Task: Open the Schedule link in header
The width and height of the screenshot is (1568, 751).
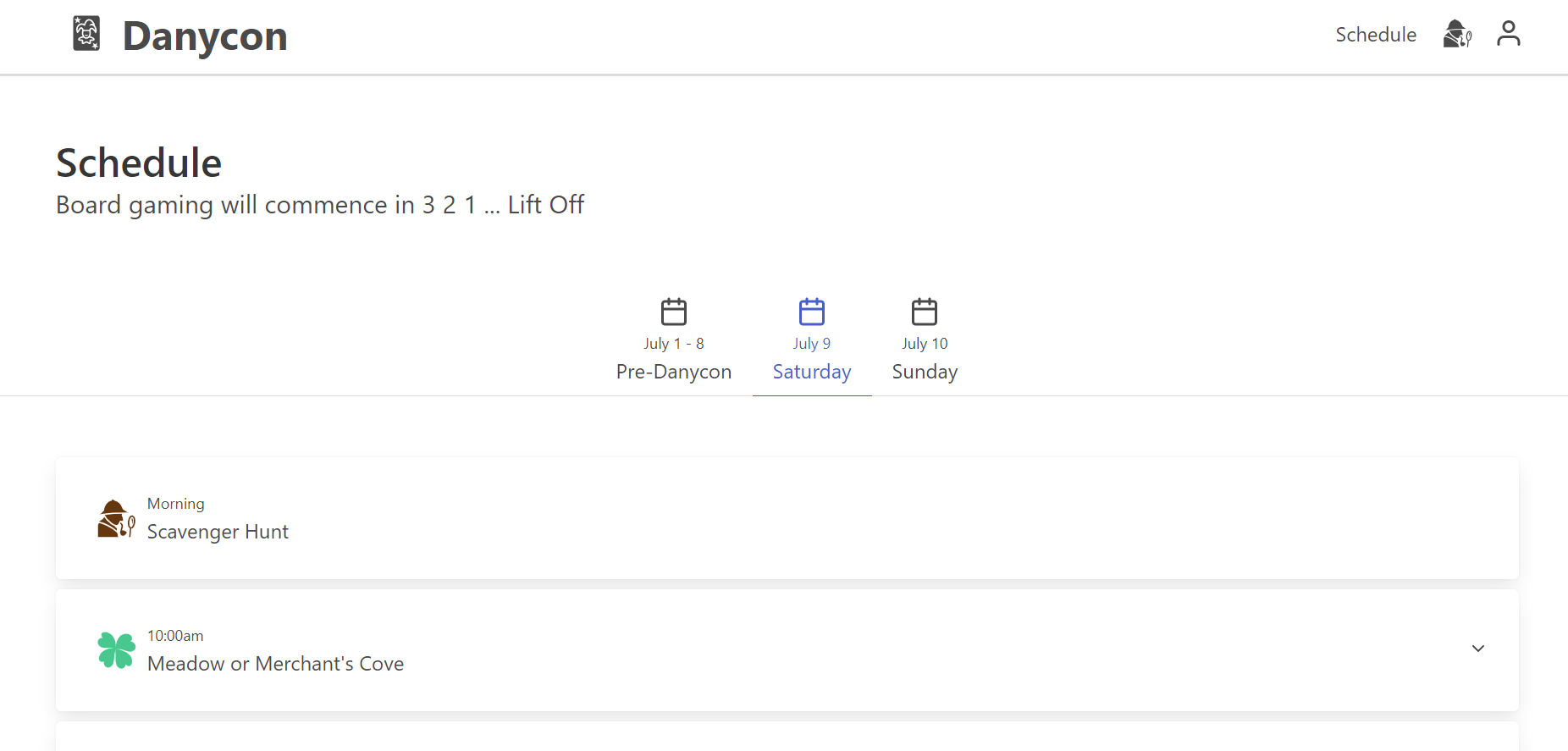Action: coord(1376,35)
